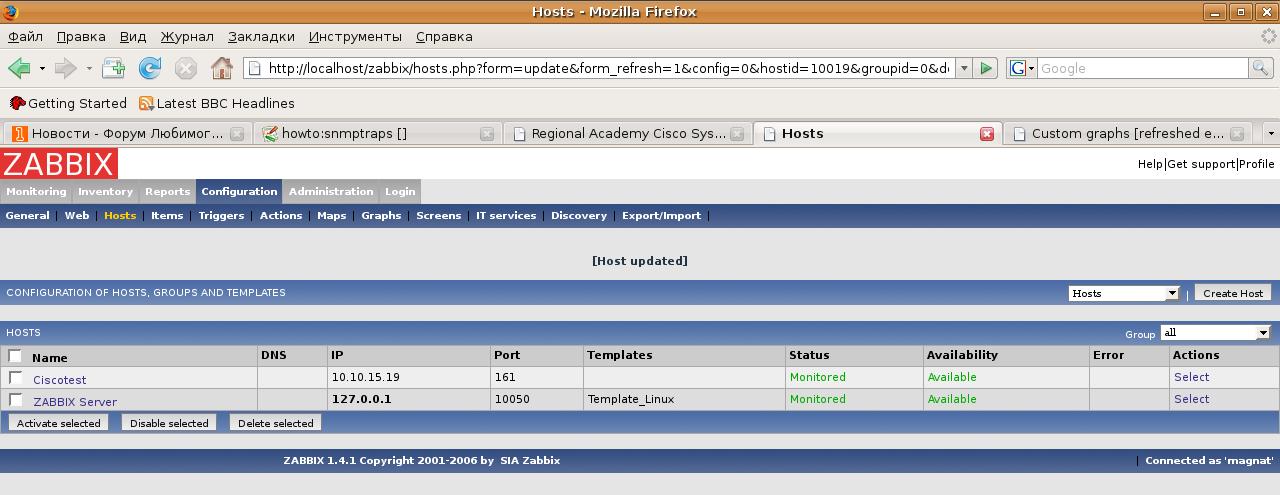Switch to the Reports tab
This screenshot has width=1280, height=495.
pyautogui.click(x=167, y=191)
